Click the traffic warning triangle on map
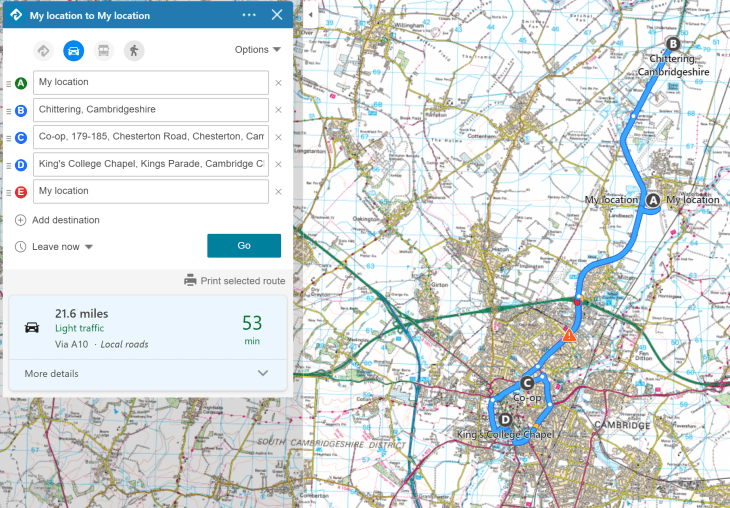 (569, 336)
